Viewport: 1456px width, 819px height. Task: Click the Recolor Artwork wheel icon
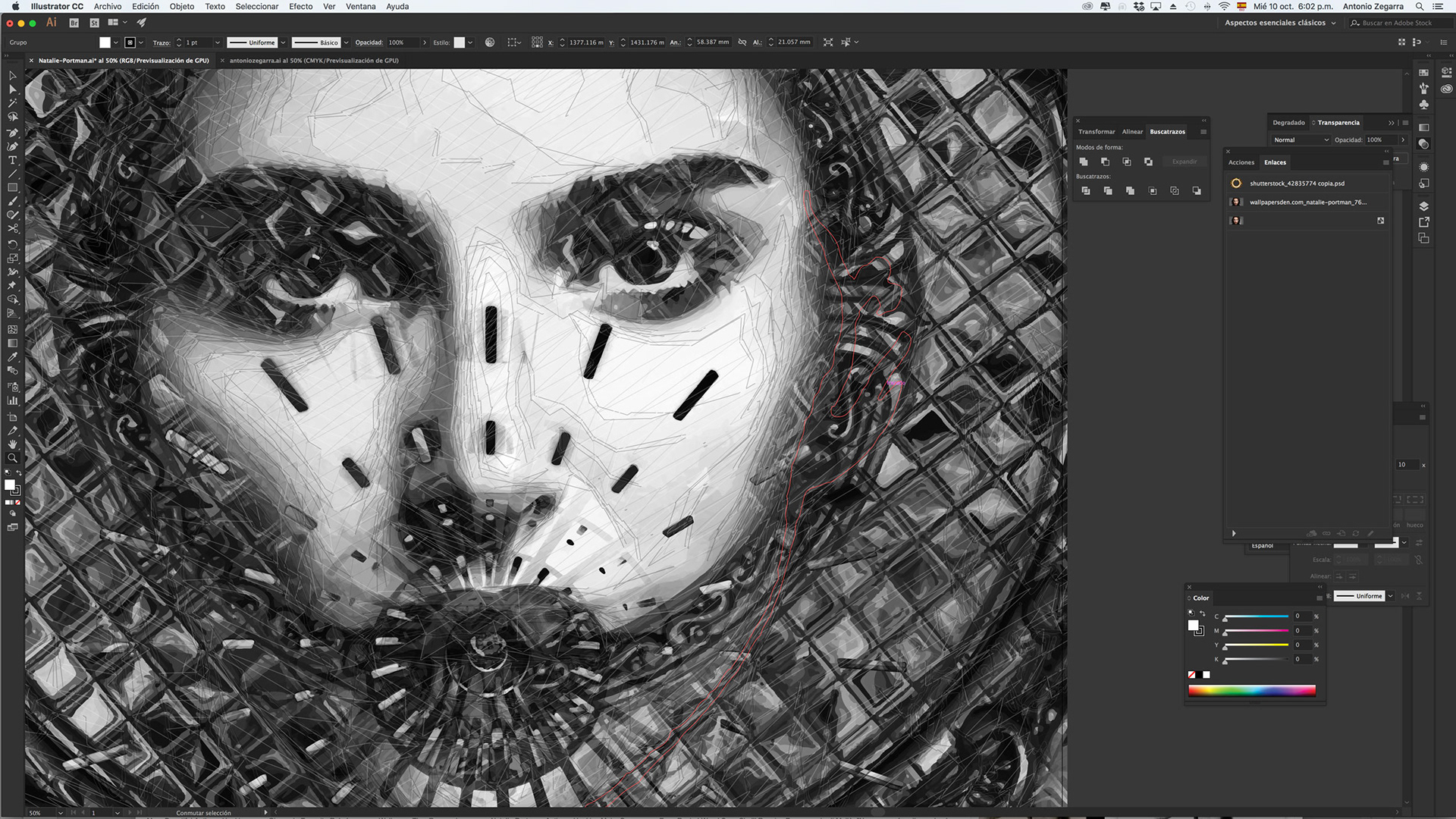(490, 42)
